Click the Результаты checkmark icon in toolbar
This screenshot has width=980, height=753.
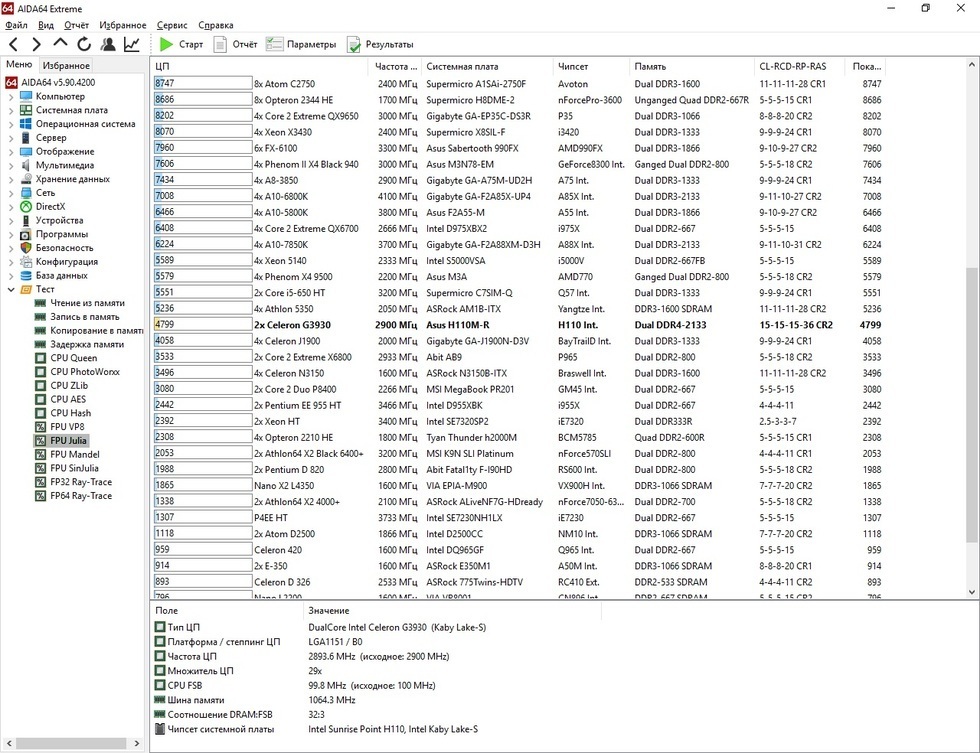pyautogui.click(x=354, y=44)
